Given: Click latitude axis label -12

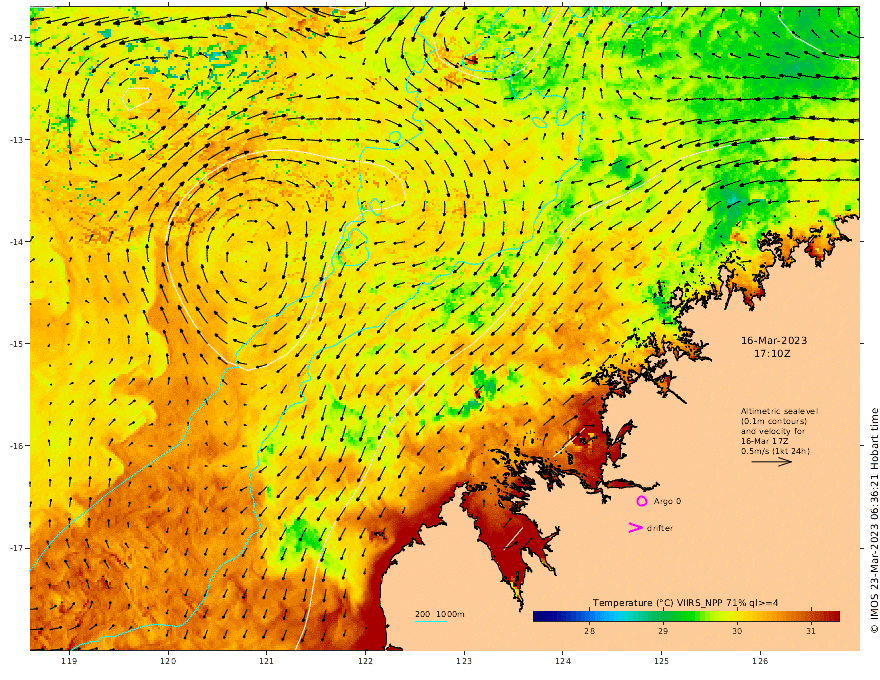Looking at the screenshot, I should coord(16,37).
